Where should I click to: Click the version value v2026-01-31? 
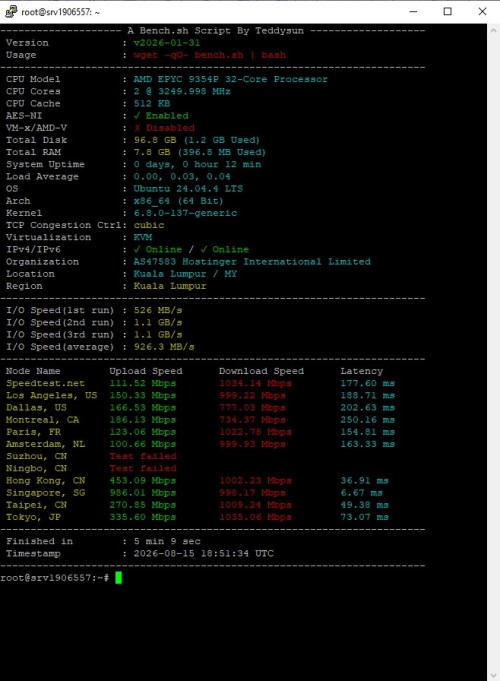click(x=167, y=43)
